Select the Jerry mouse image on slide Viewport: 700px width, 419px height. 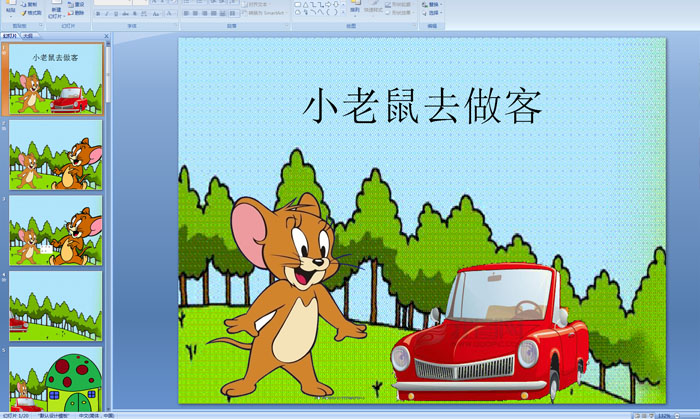(x=288, y=297)
